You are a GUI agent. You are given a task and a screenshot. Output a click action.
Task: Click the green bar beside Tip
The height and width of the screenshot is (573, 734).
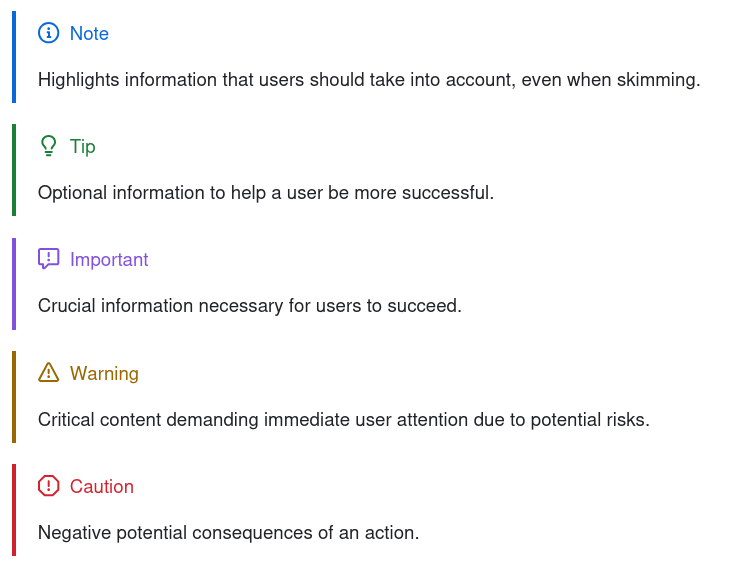(x=14, y=170)
